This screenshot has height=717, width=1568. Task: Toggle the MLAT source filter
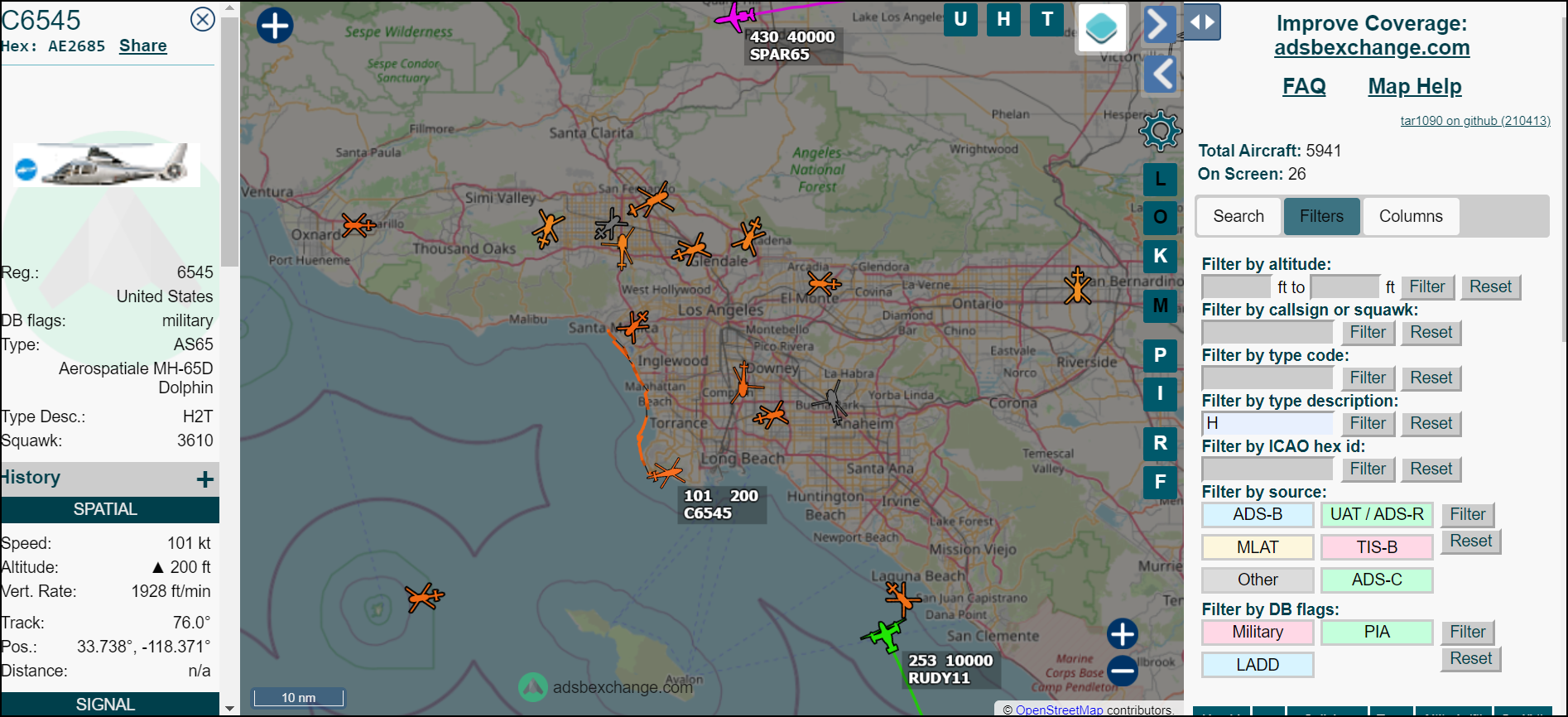(1258, 547)
